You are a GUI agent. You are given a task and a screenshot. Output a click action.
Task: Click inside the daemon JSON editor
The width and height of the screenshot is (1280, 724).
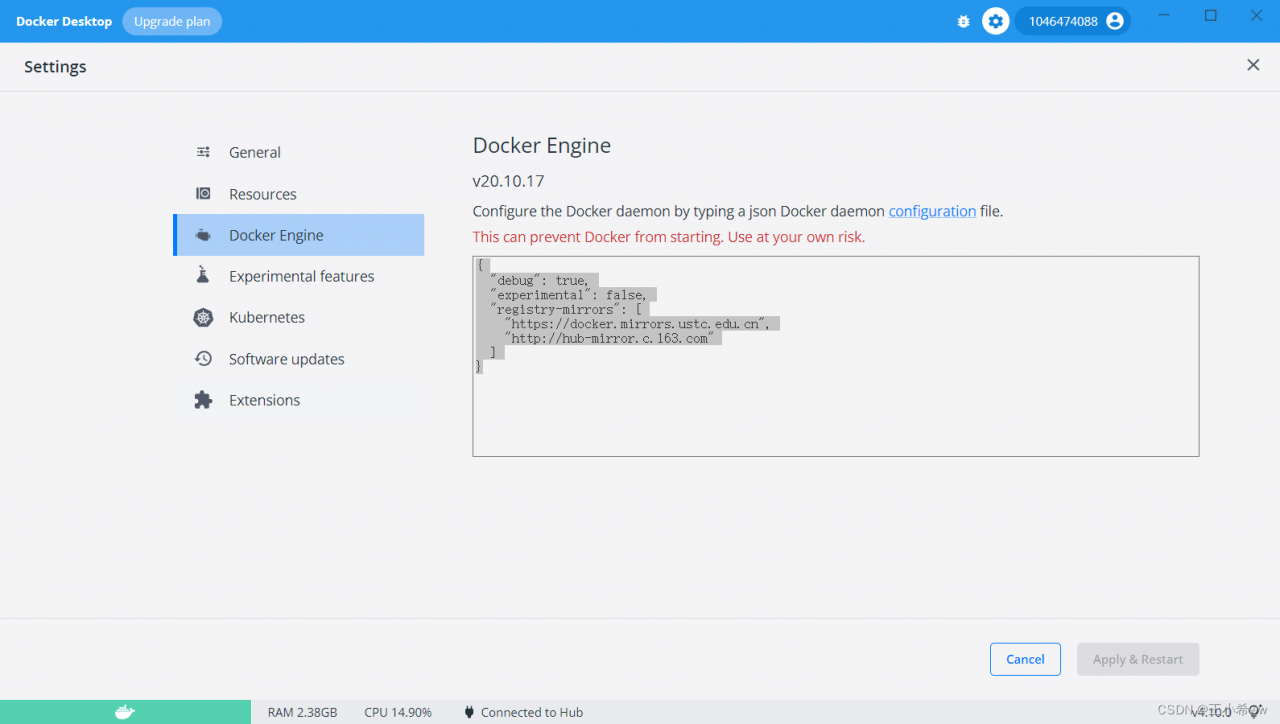pyautogui.click(x=835, y=410)
